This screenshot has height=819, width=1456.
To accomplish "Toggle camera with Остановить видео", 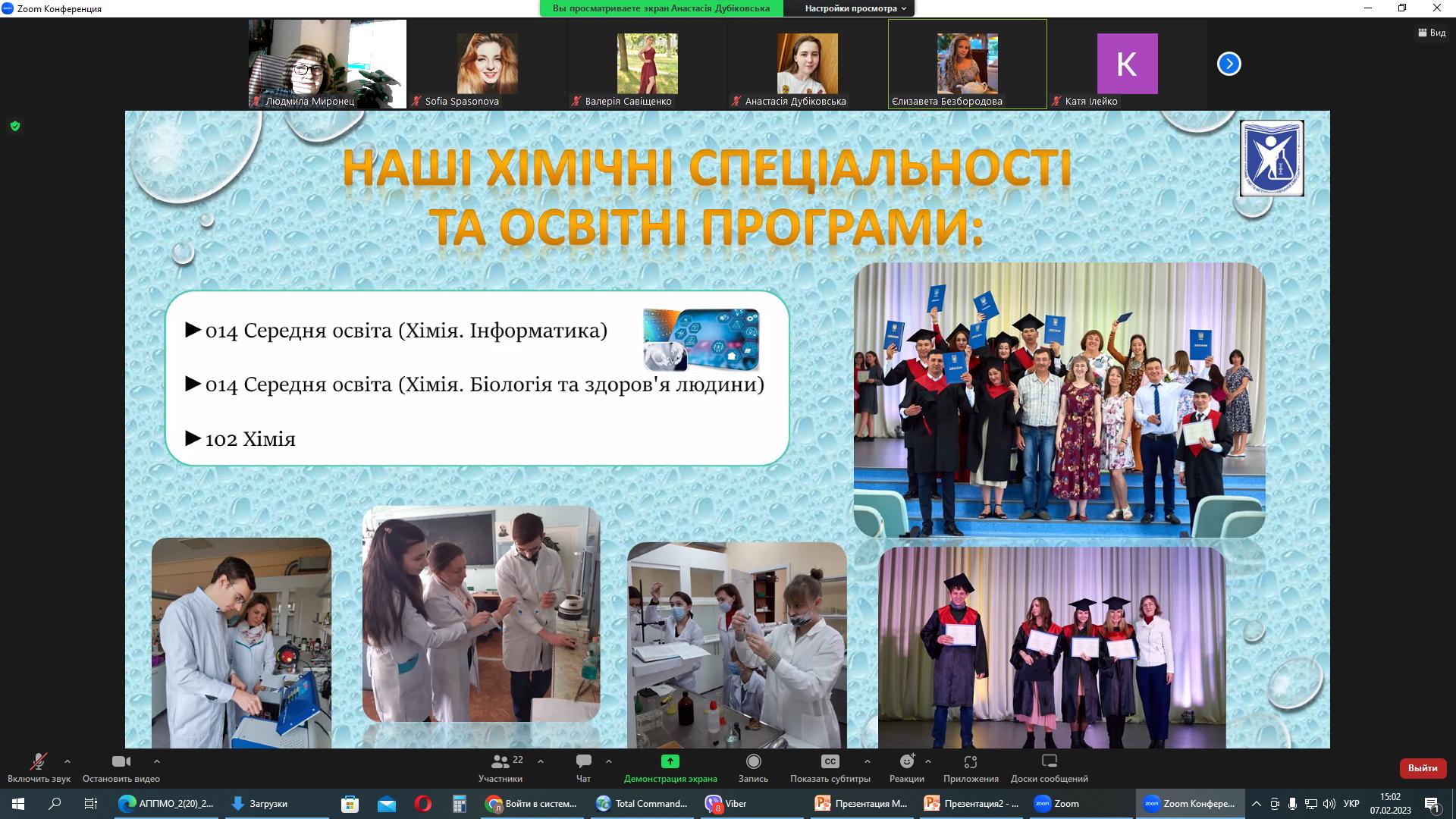I will click(121, 761).
